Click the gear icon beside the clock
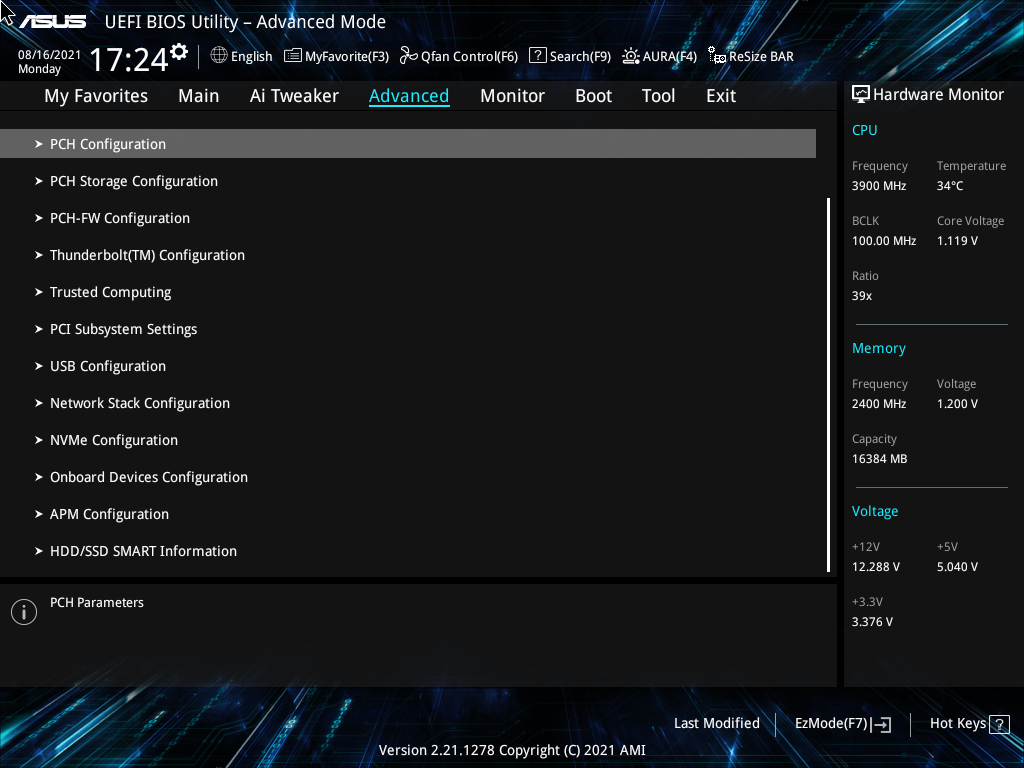This screenshot has height=768, width=1024. point(179,52)
